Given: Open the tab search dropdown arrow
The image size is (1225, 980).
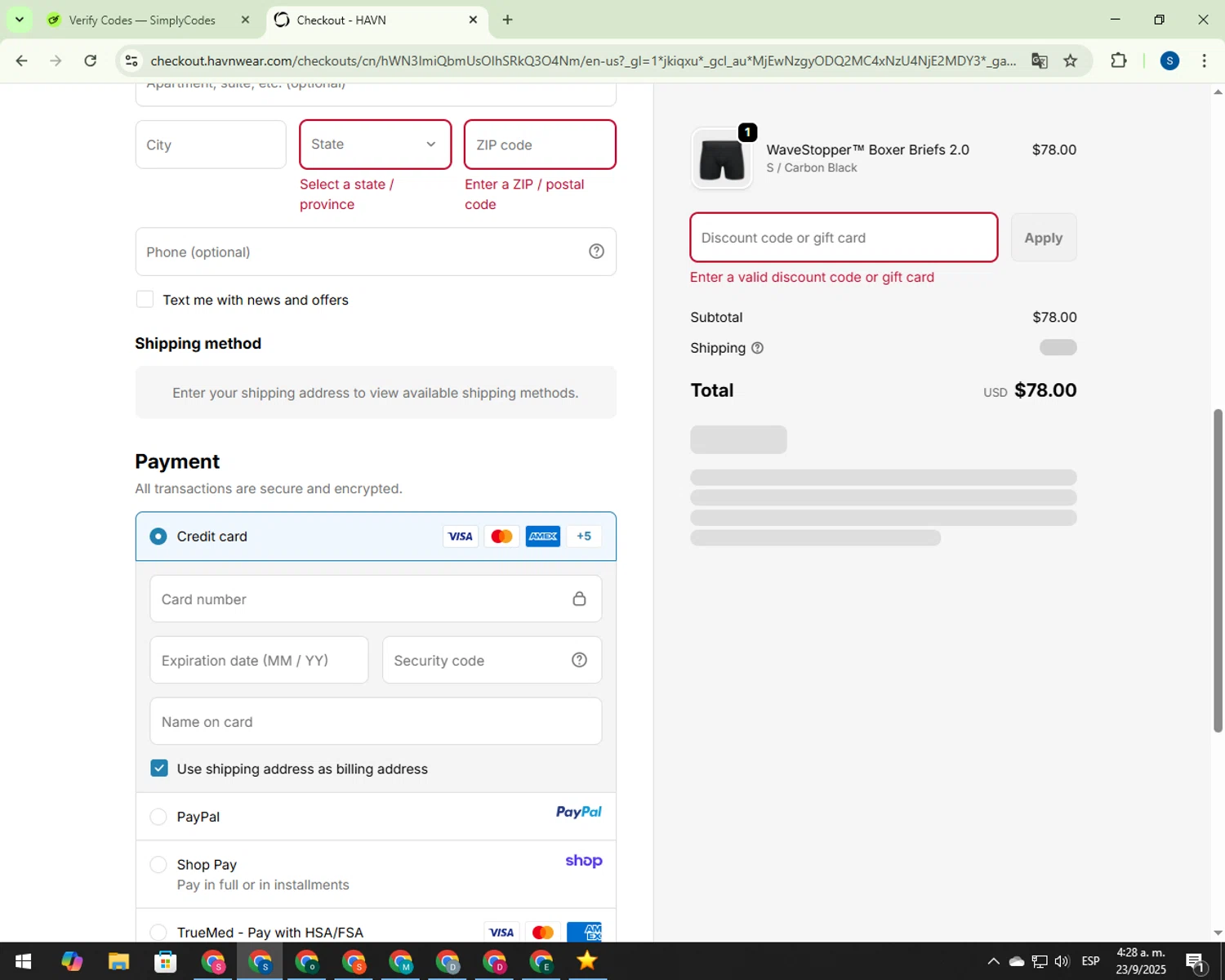Looking at the screenshot, I should click(x=19, y=20).
